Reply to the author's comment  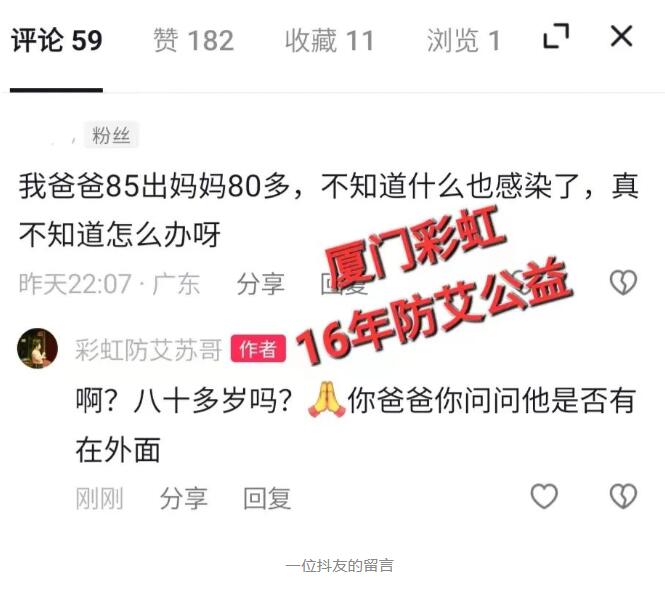[x=267, y=498]
